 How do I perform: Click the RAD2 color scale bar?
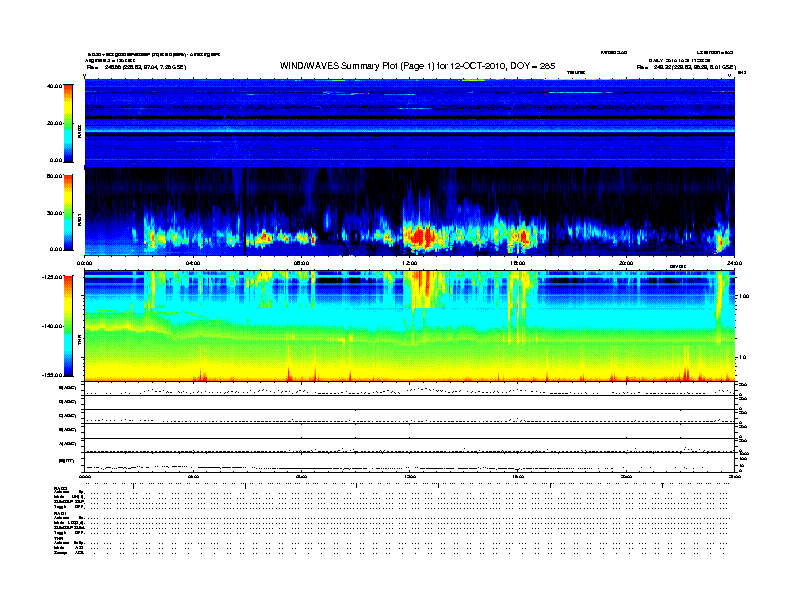pos(68,123)
